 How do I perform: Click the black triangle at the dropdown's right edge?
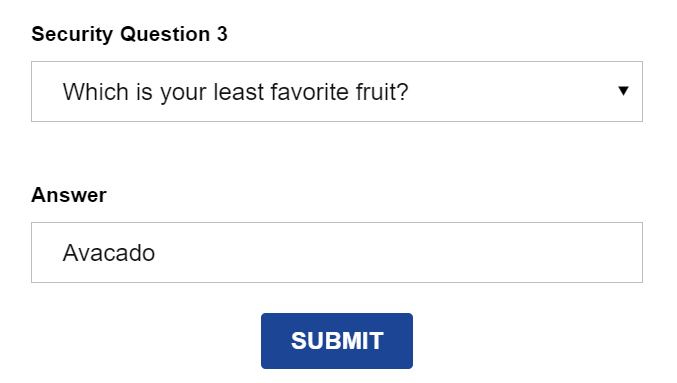pos(623,91)
